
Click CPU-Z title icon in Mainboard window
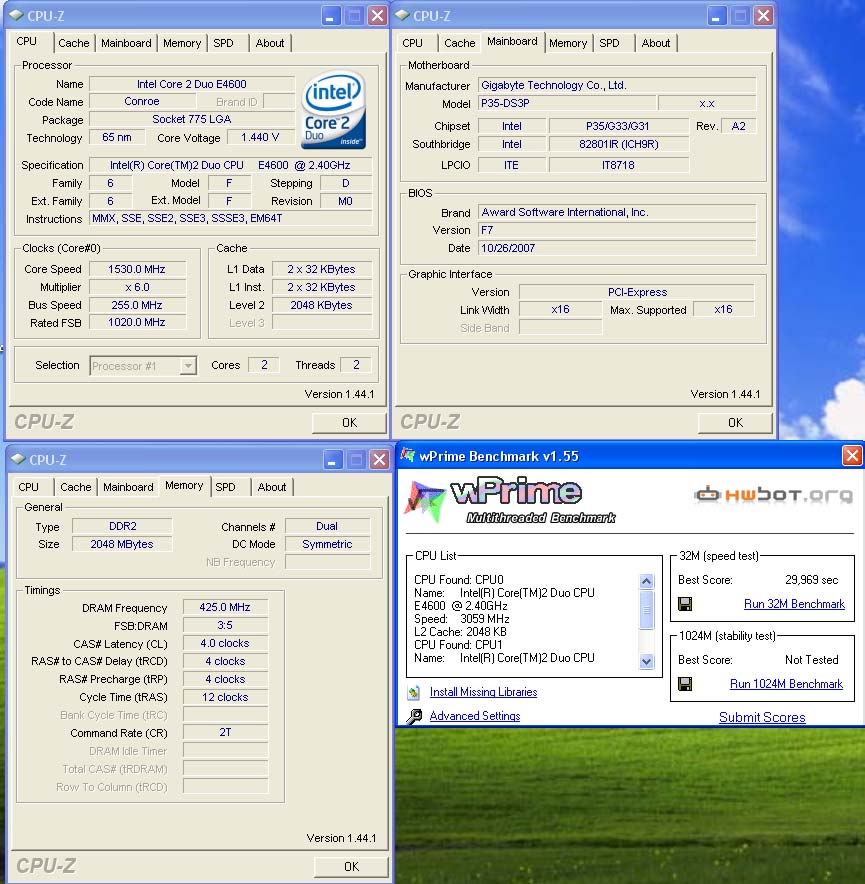point(402,15)
